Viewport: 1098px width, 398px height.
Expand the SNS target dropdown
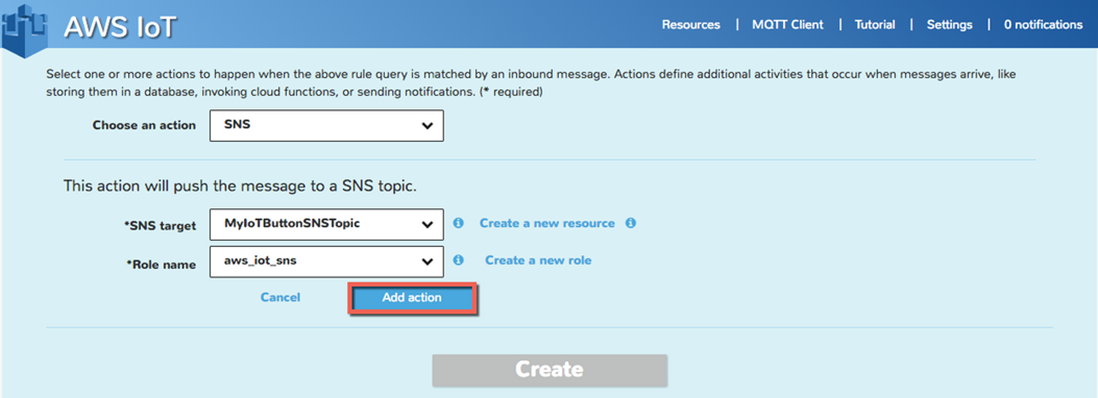(x=326, y=224)
